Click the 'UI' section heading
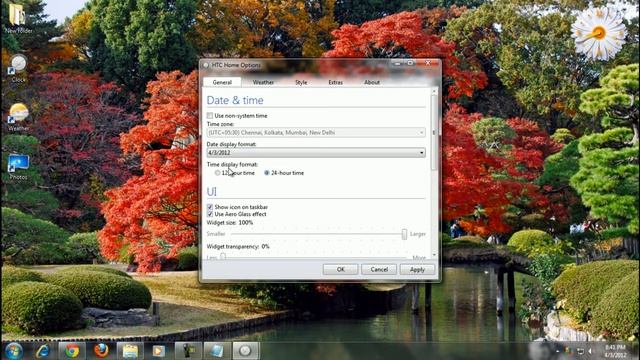The width and height of the screenshot is (640, 360). 211,191
